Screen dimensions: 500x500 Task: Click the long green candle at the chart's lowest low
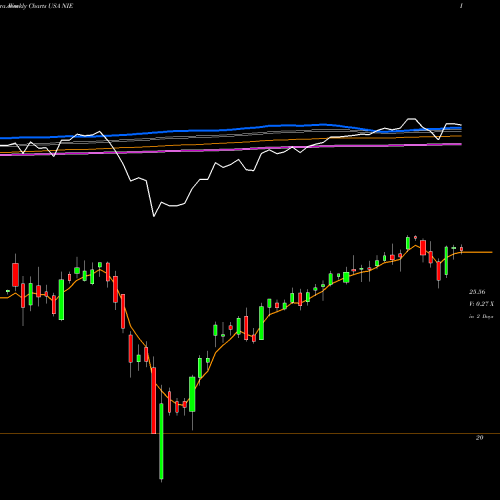pos(161,441)
